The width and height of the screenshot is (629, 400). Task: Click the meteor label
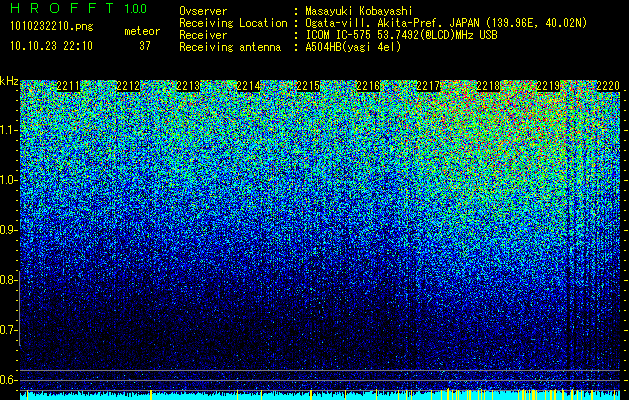142,31
